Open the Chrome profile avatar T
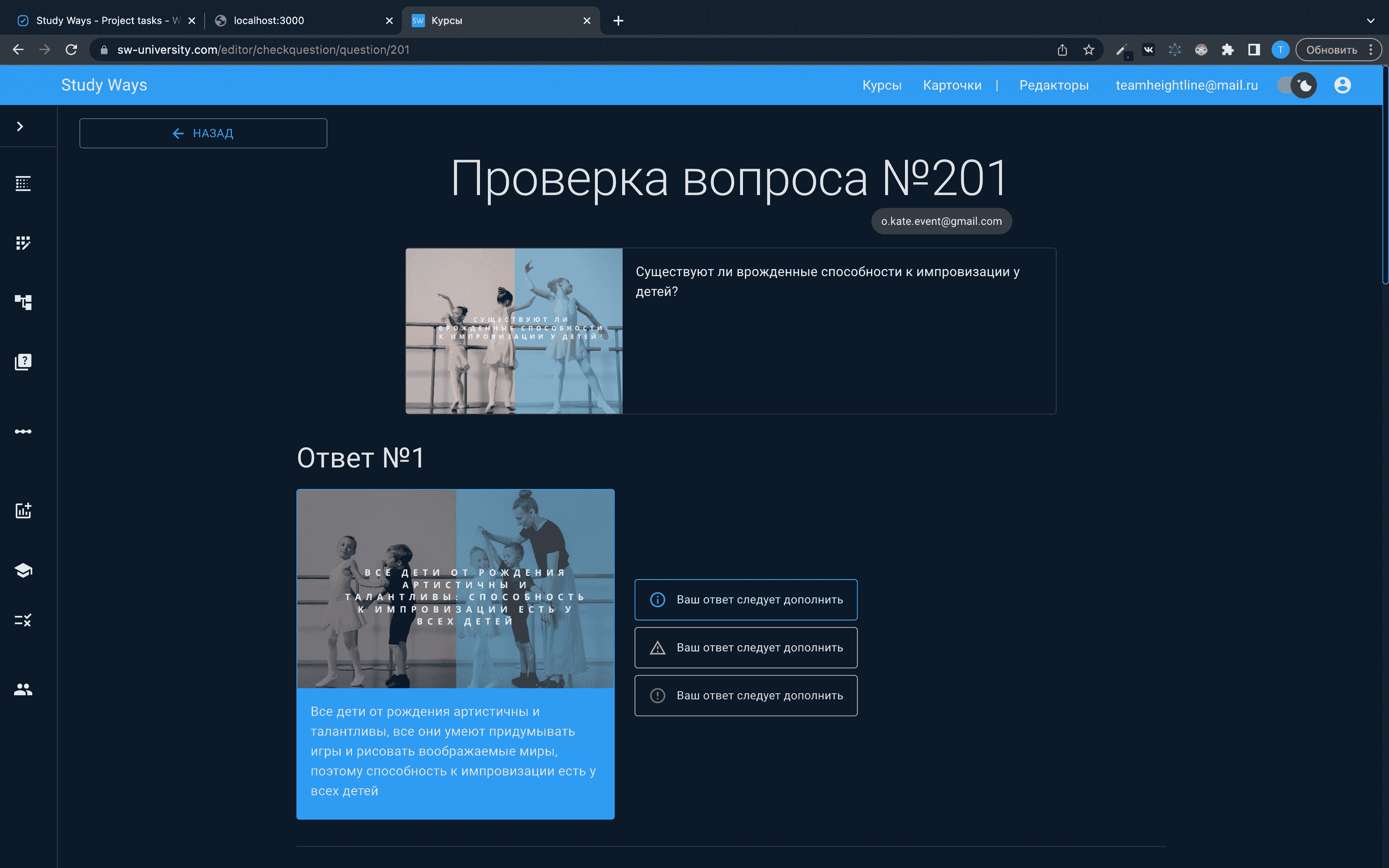 click(x=1280, y=50)
